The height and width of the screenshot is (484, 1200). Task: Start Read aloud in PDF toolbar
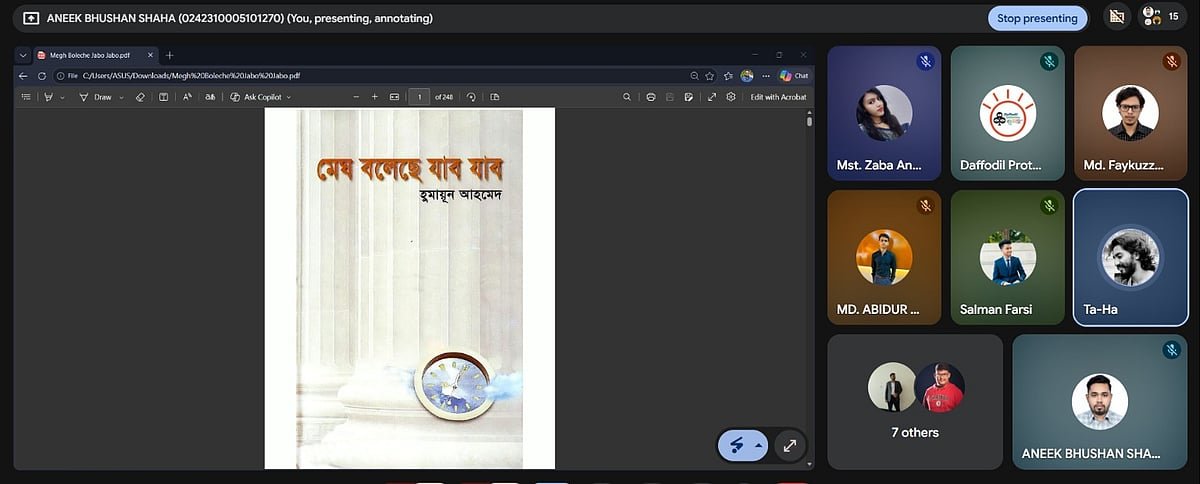187,97
